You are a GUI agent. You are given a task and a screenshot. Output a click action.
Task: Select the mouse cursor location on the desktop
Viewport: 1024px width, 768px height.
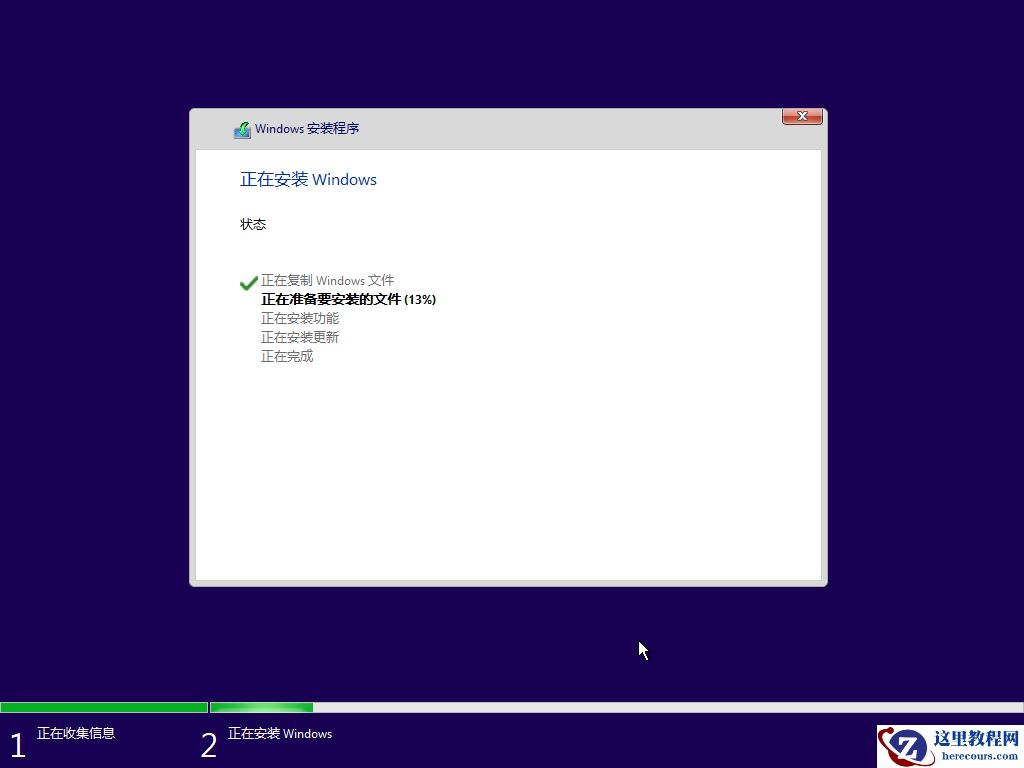(x=641, y=650)
